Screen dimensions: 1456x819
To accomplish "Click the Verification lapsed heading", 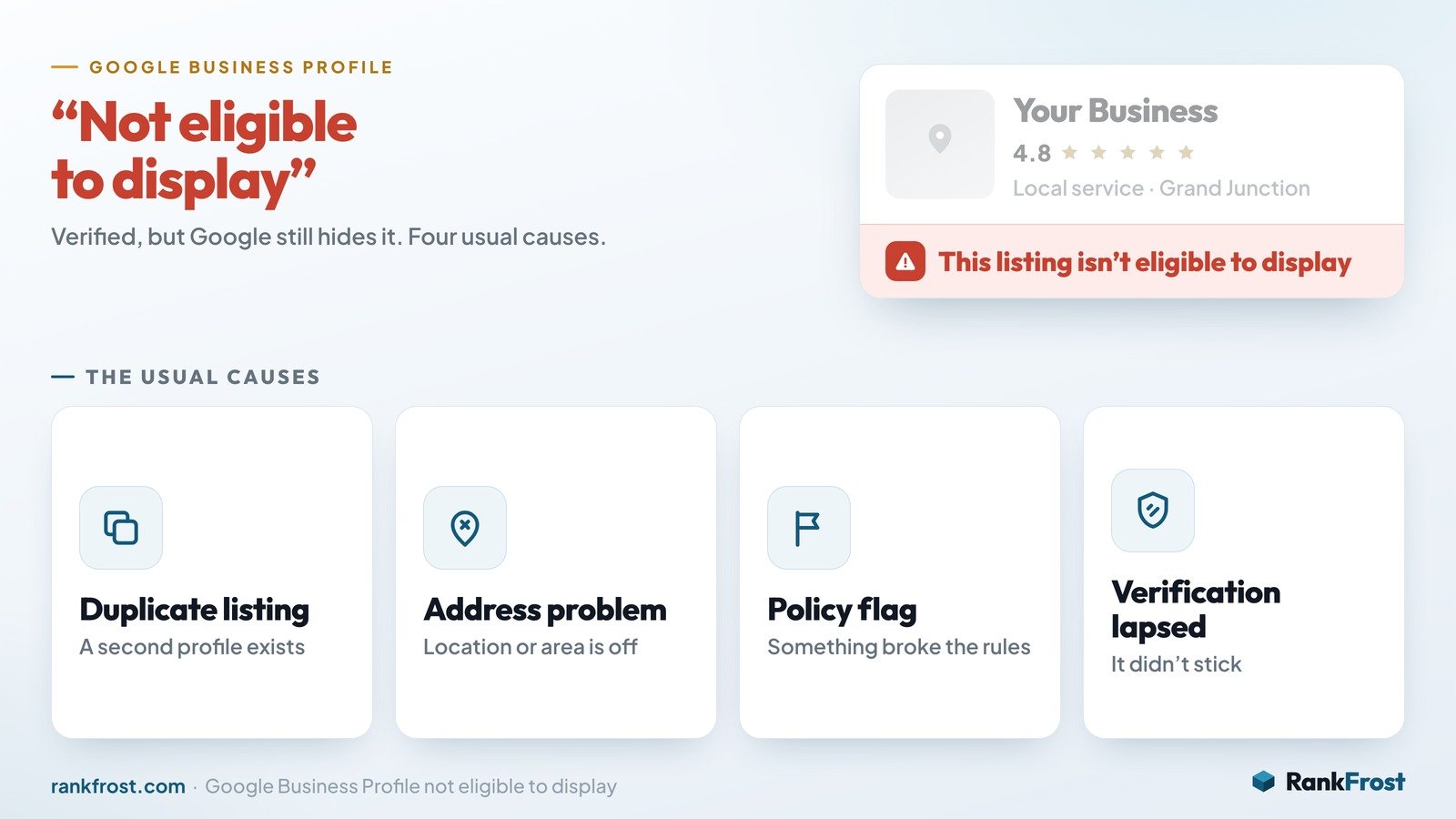I will tap(1196, 610).
